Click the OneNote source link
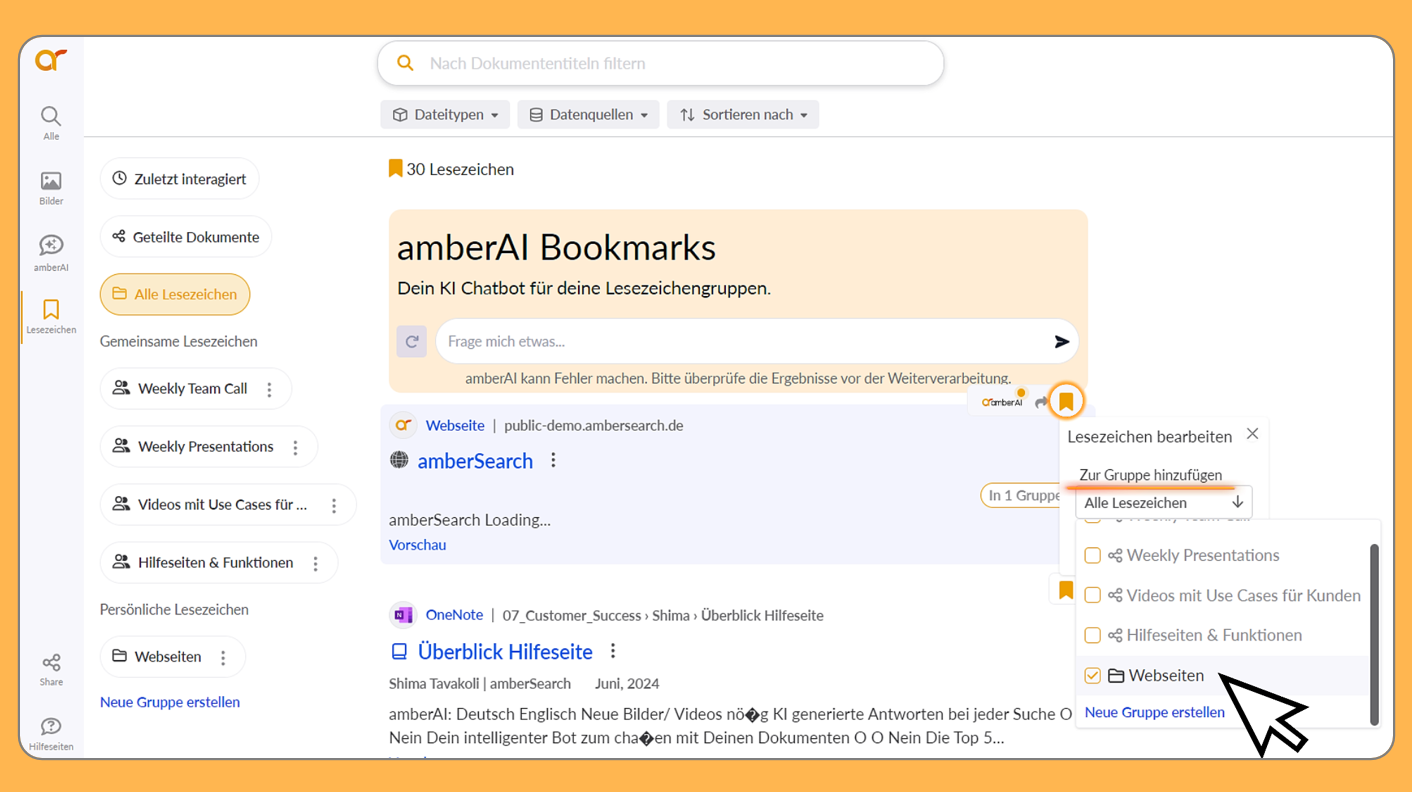Screen dimensions: 1412x792 point(454,615)
